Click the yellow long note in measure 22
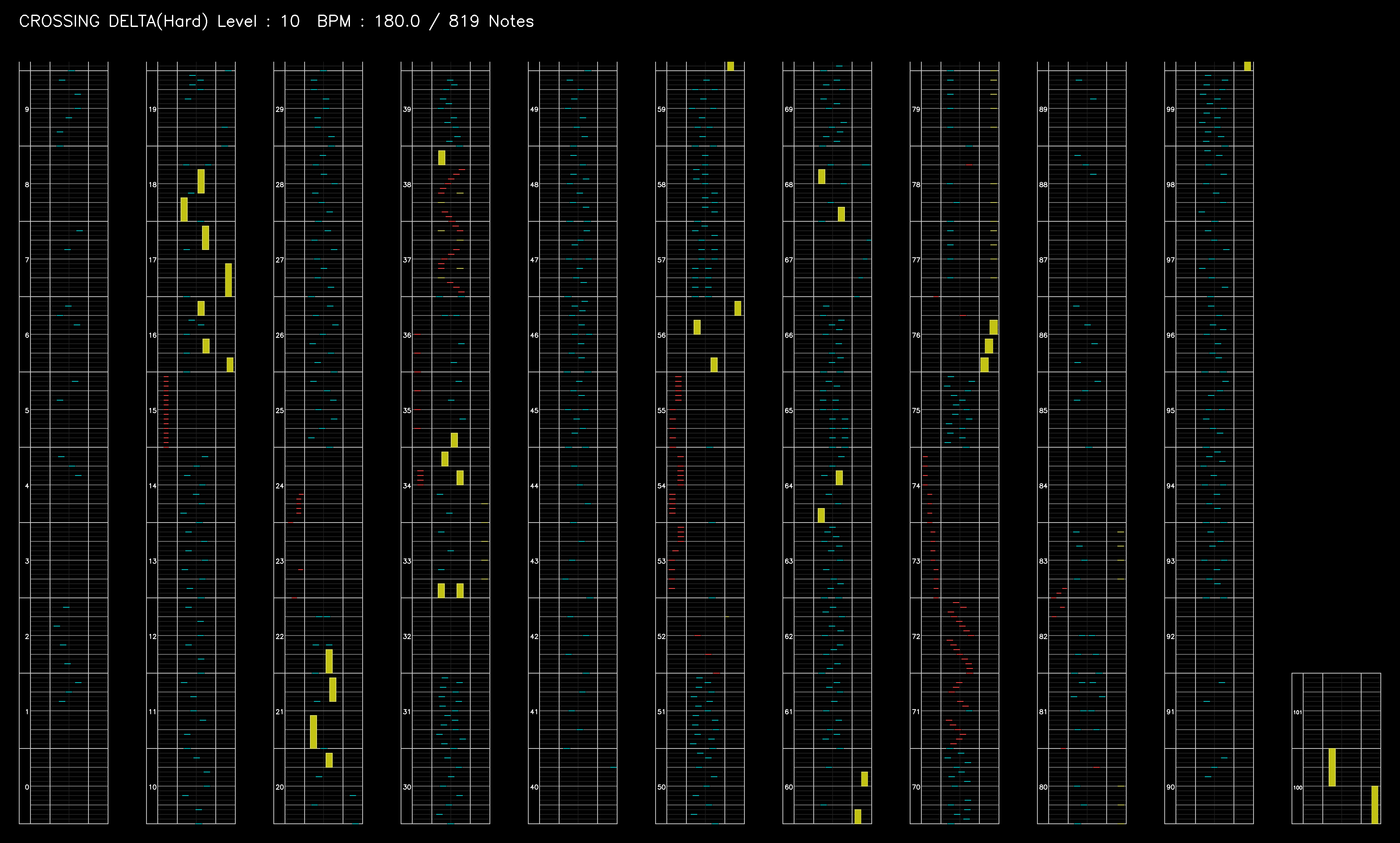Viewport: 1400px width, 843px height. (x=329, y=661)
